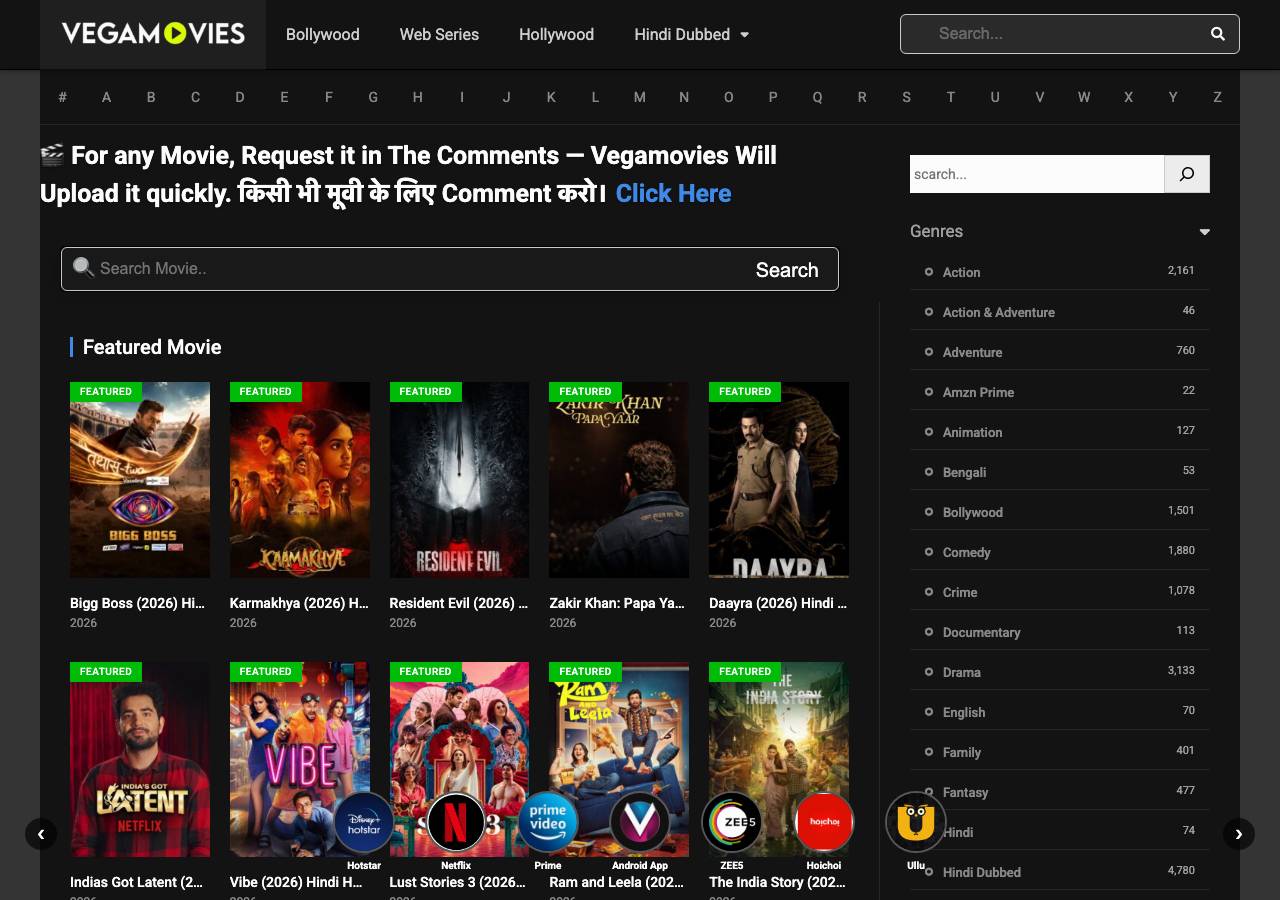Follow the Click Here request link
The width and height of the screenshot is (1280, 900).
click(x=673, y=193)
